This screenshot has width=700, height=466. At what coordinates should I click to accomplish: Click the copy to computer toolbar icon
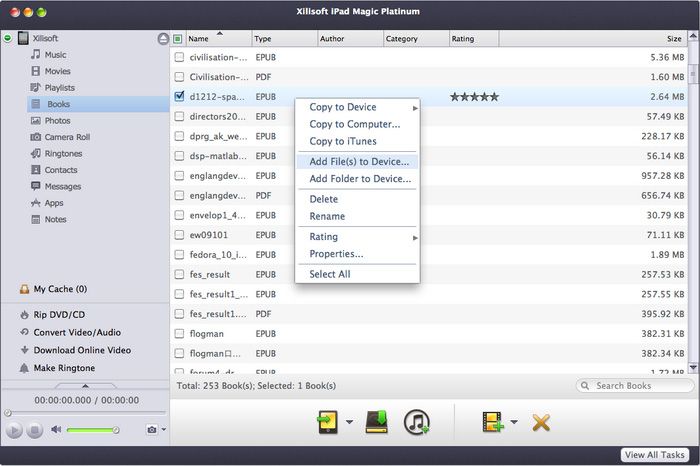click(376, 422)
